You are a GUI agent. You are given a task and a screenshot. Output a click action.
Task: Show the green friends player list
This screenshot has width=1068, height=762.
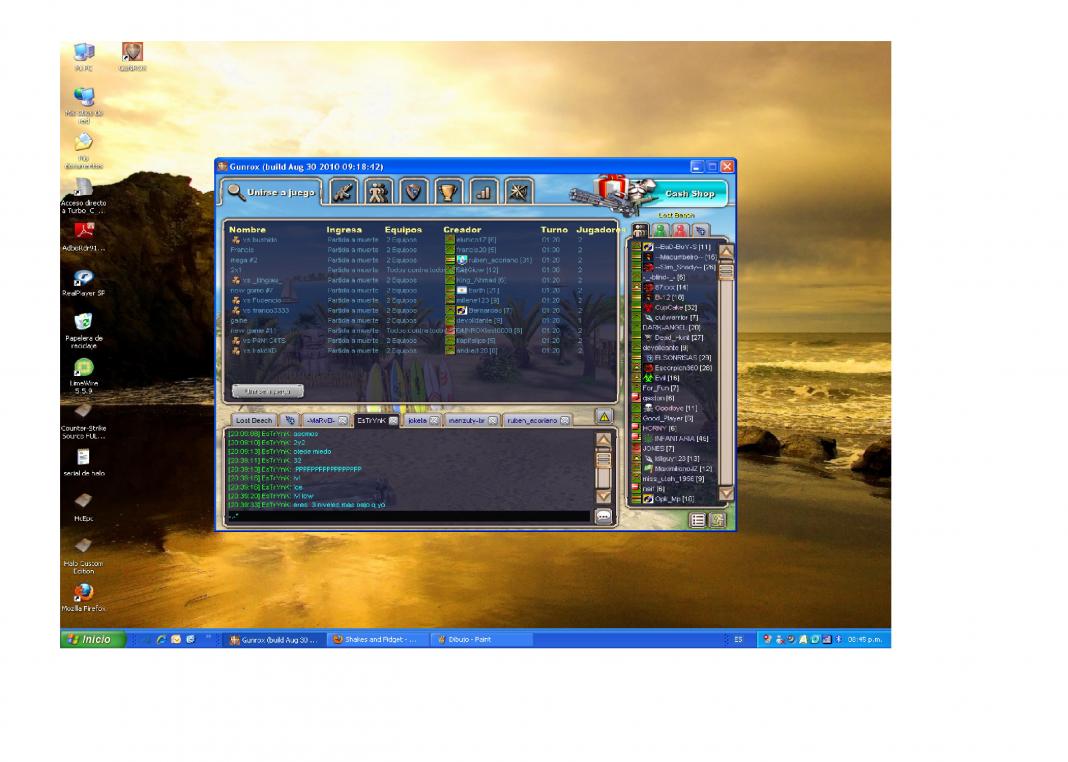coord(660,230)
